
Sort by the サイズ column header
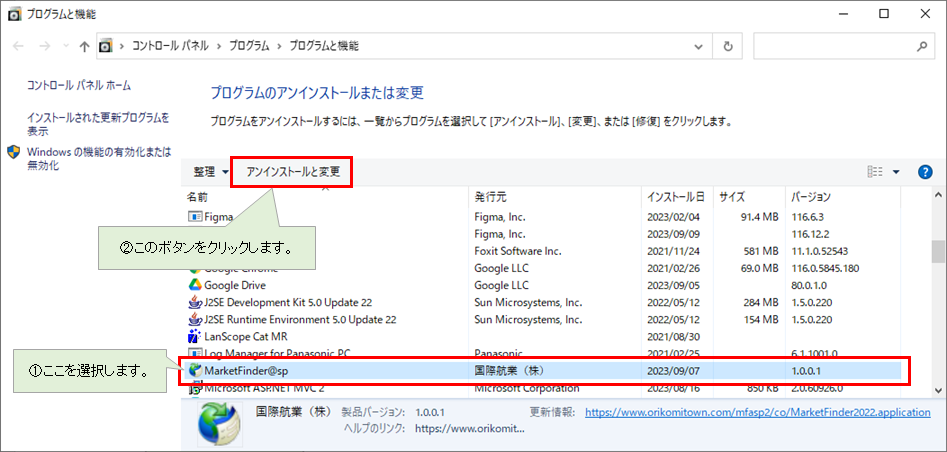coord(750,197)
